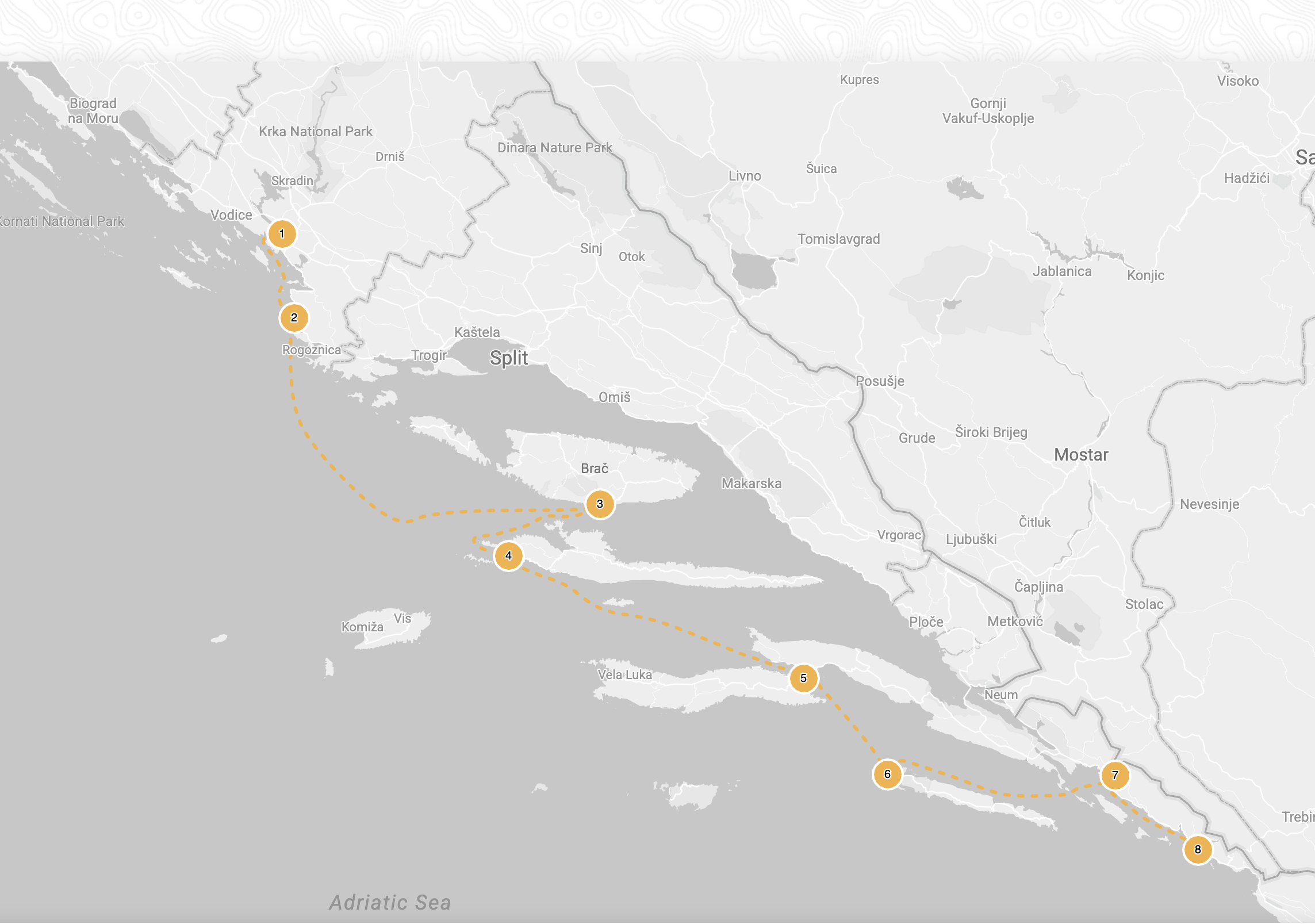
Task: Open route stop marker 3 on Brač
Action: point(600,504)
